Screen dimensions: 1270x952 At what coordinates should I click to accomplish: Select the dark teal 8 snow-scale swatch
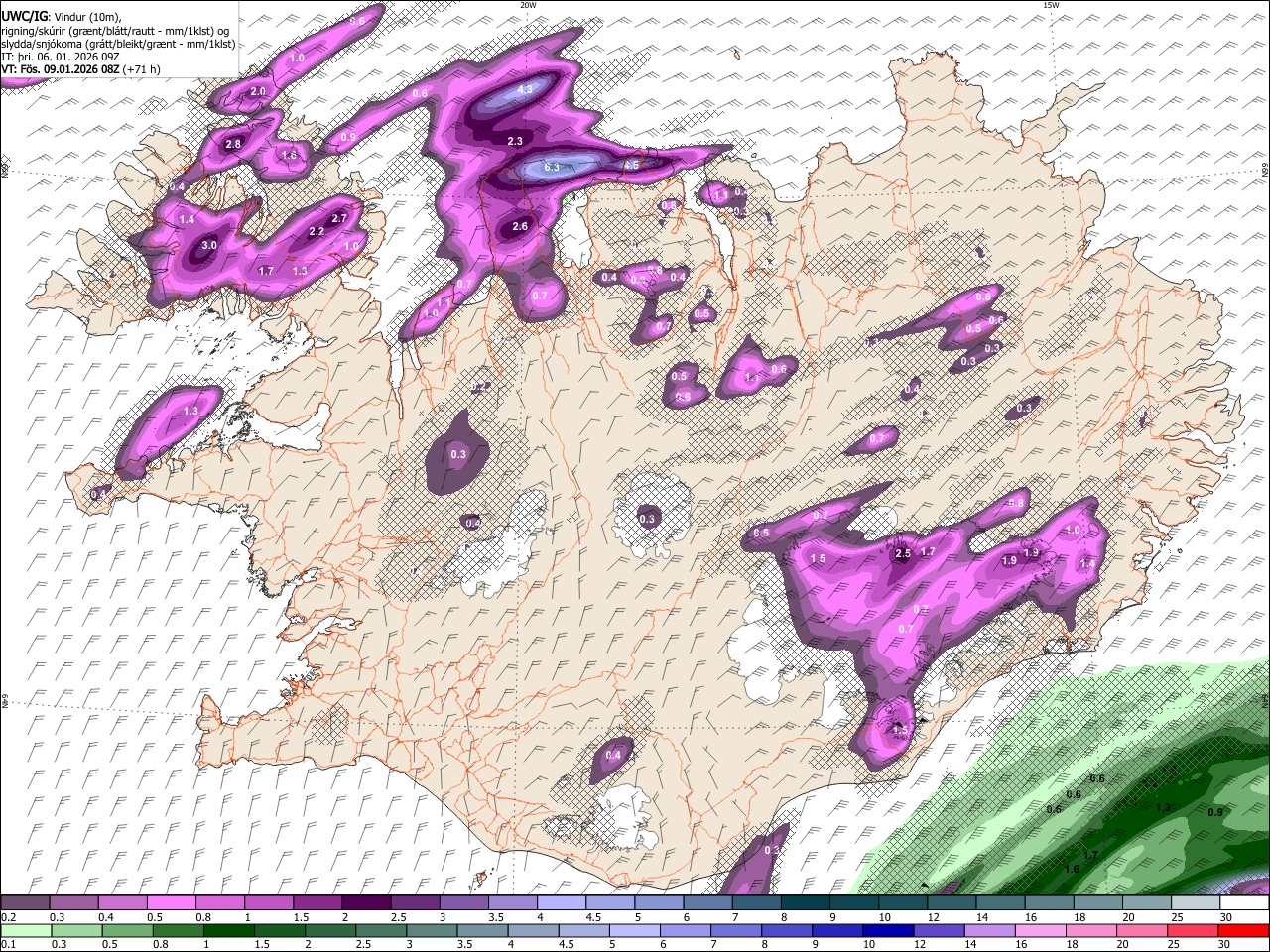tap(806, 903)
